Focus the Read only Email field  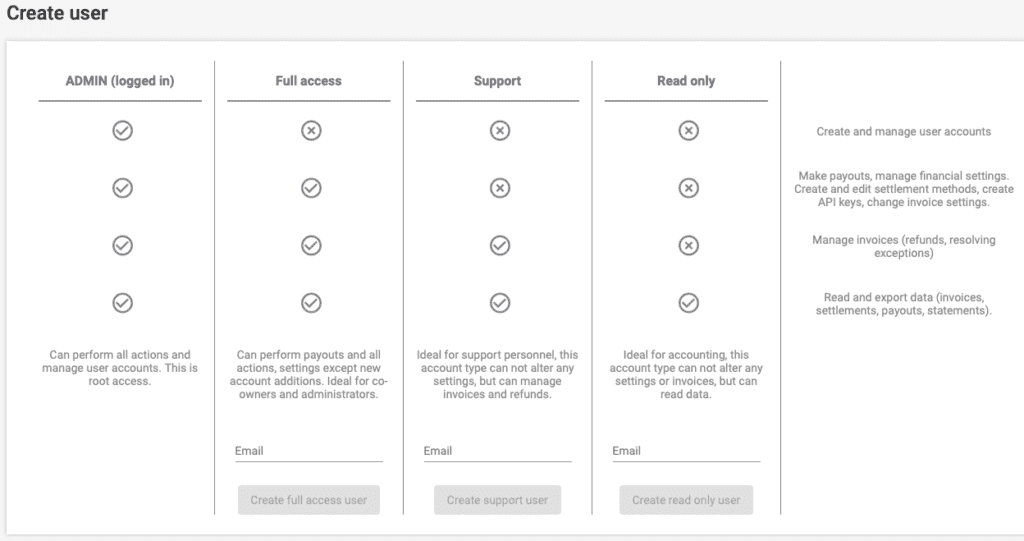pyautogui.click(x=686, y=451)
